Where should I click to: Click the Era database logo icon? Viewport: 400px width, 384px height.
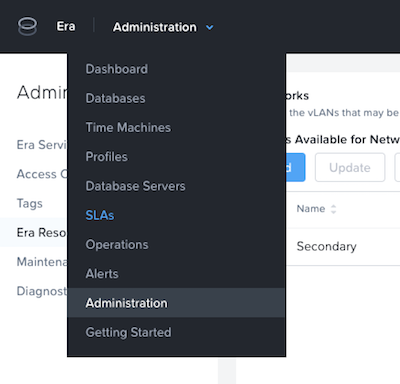pos(27,27)
